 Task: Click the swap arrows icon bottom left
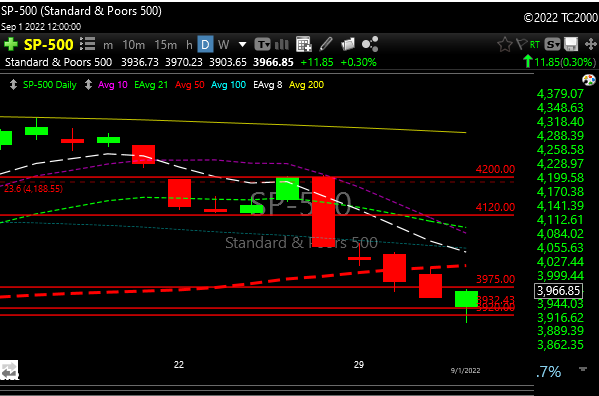click(x=9, y=370)
